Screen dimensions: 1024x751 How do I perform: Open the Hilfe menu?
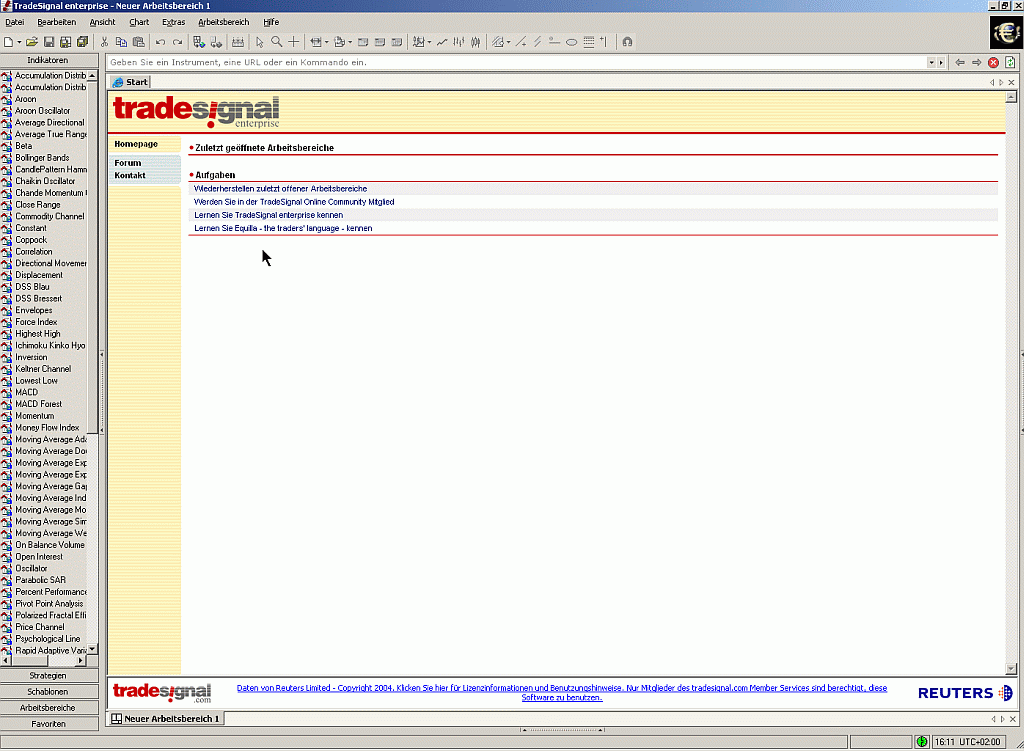(271, 22)
